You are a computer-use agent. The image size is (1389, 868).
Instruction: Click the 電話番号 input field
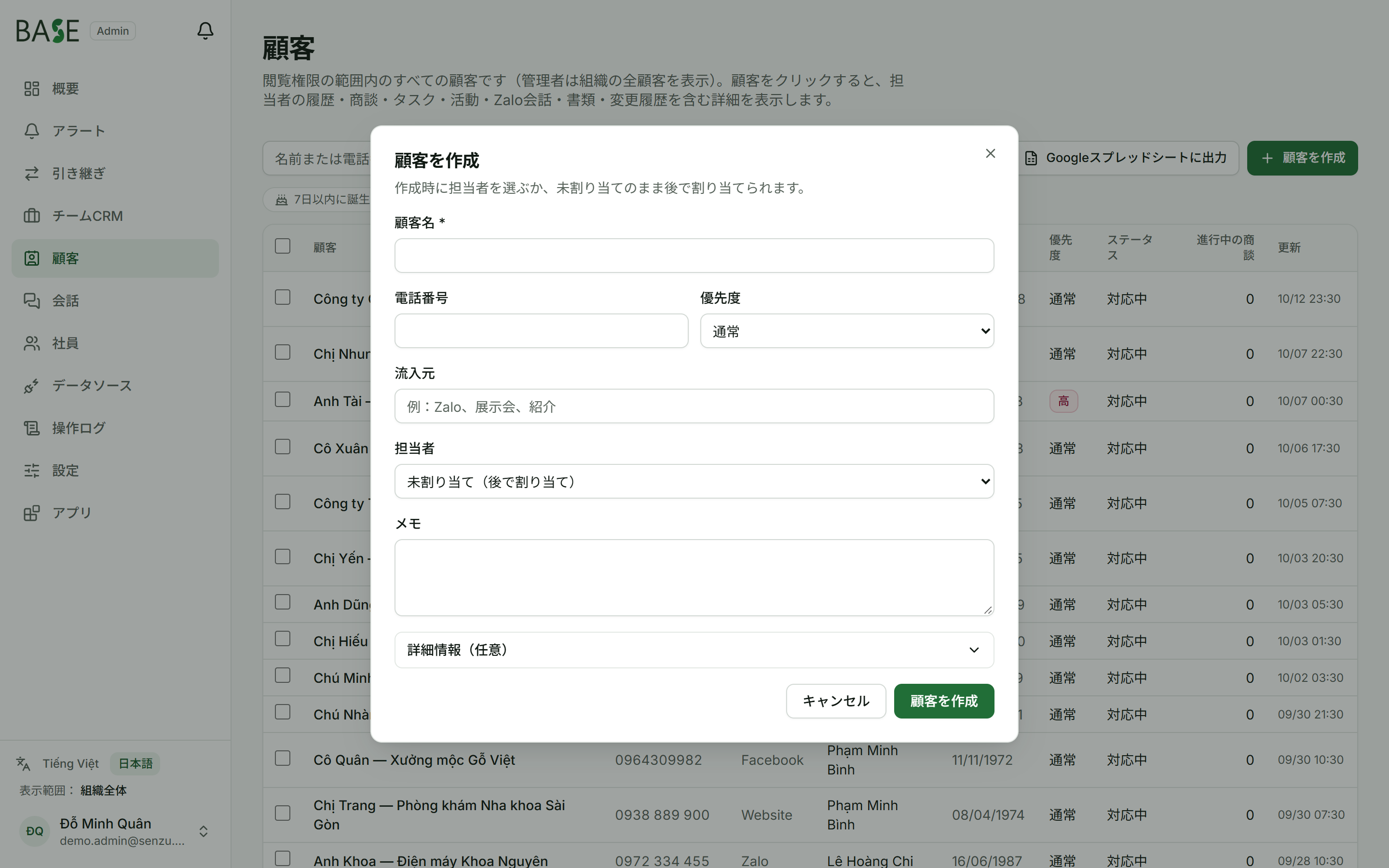(x=541, y=331)
